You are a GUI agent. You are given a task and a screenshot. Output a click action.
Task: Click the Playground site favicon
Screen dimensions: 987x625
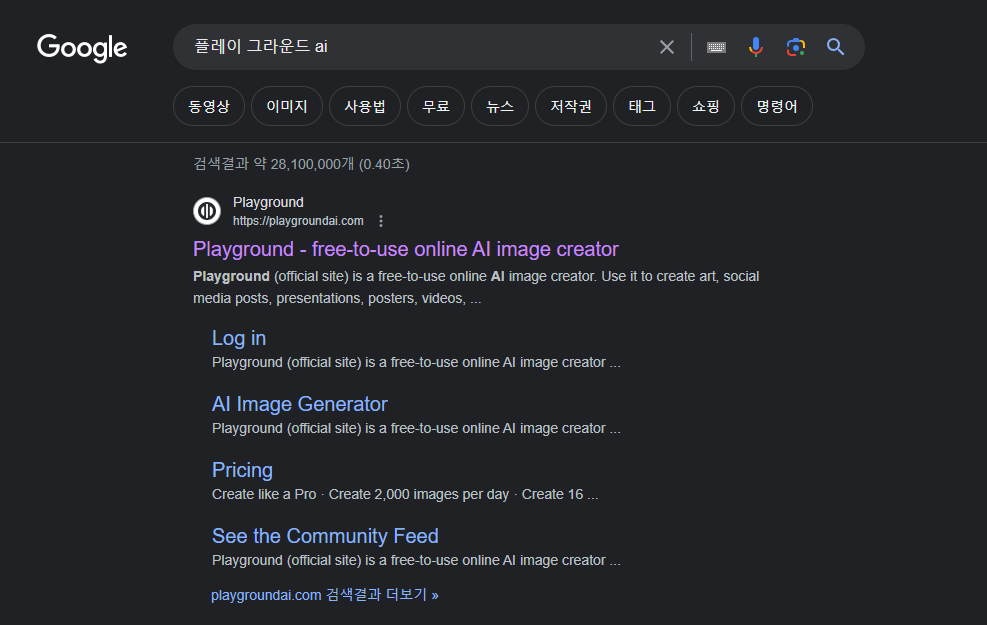tap(206, 211)
